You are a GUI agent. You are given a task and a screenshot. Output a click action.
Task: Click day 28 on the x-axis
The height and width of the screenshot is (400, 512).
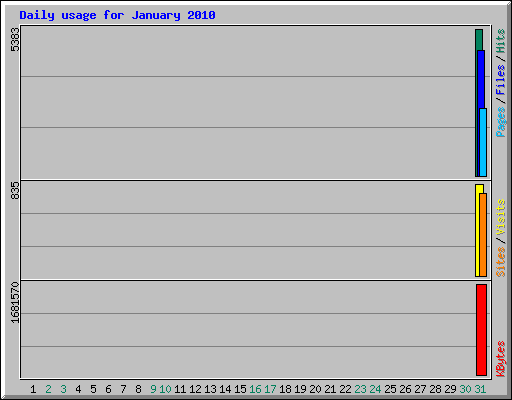pyautogui.click(x=435, y=389)
